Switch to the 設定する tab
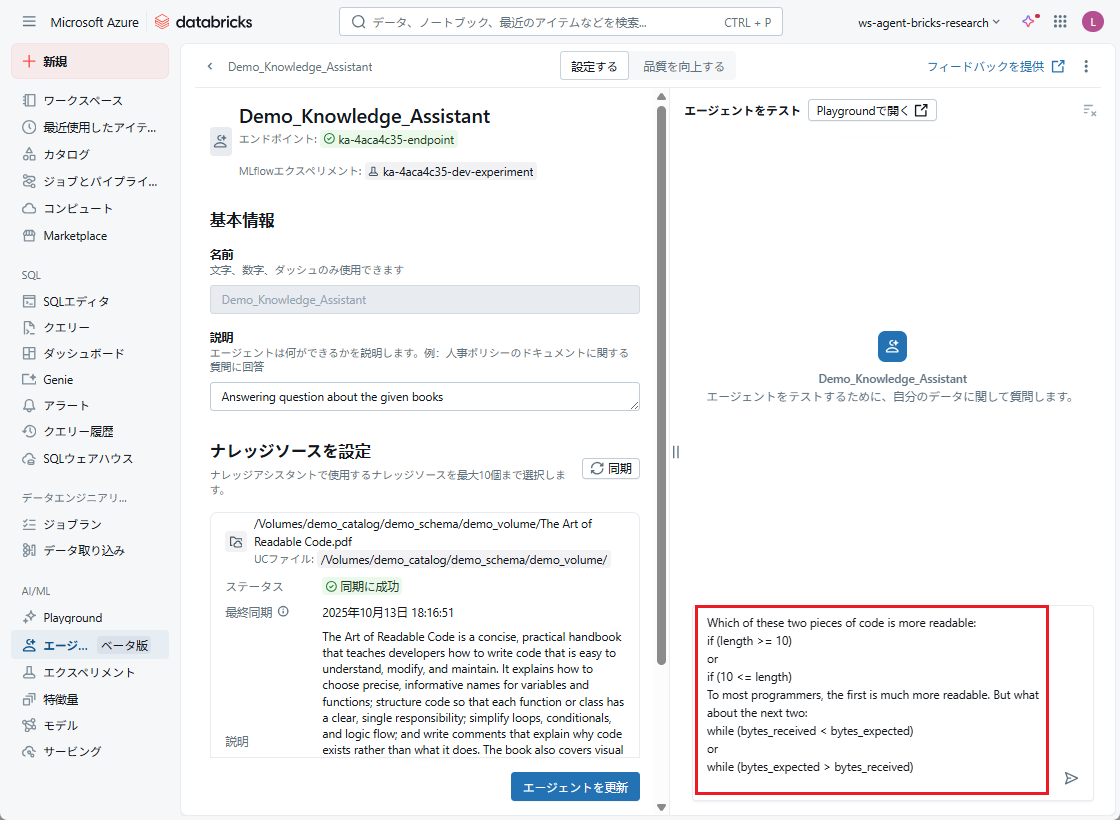The width and height of the screenshot is (1120, 820). coord(594,66)
